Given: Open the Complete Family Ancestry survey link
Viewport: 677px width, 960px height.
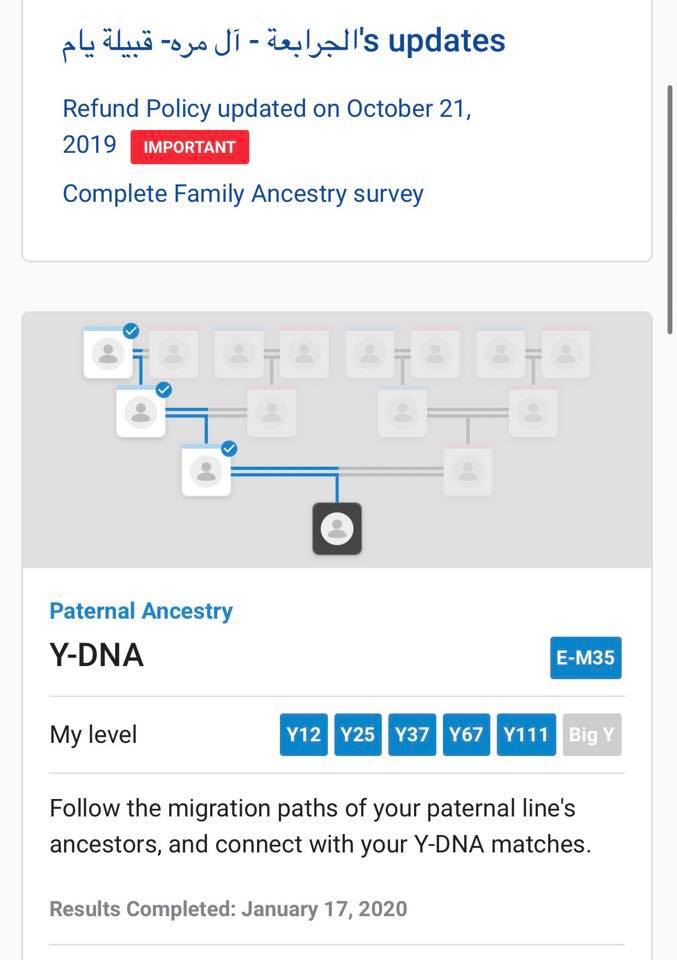Looking at the screenshot, I should point(243,193).
